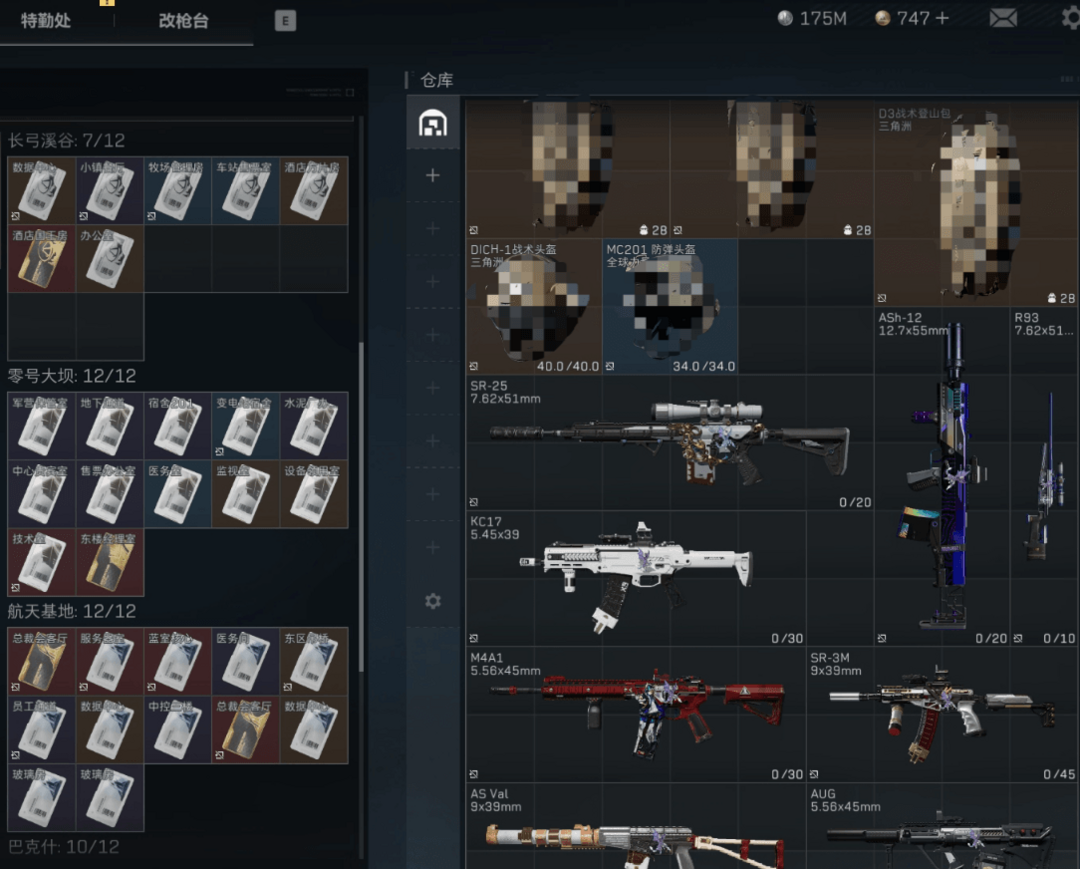
Task: Select the main warehouse stash icon
Action: pos(433,123)
